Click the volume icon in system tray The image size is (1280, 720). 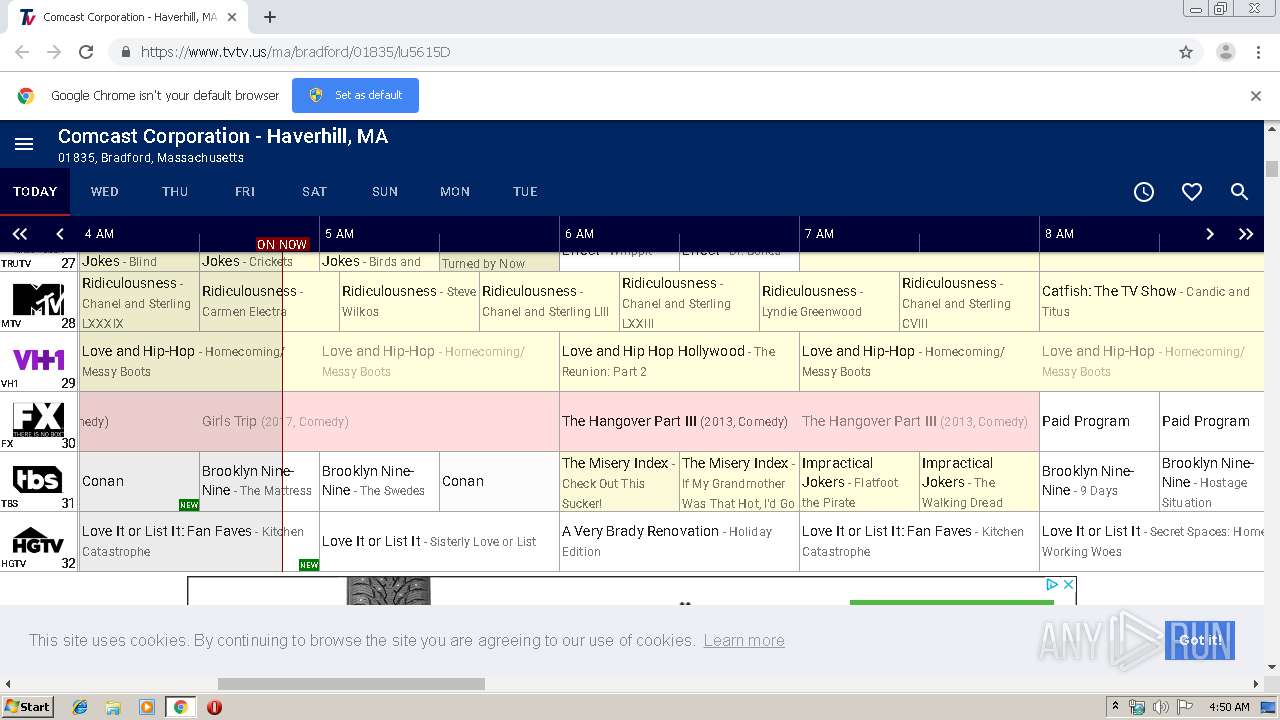click(1161, 707)
